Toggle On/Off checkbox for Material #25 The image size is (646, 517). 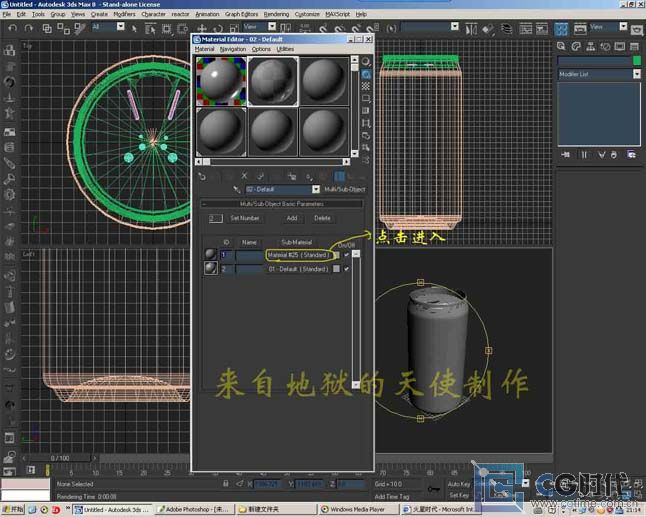coord(346,255)
